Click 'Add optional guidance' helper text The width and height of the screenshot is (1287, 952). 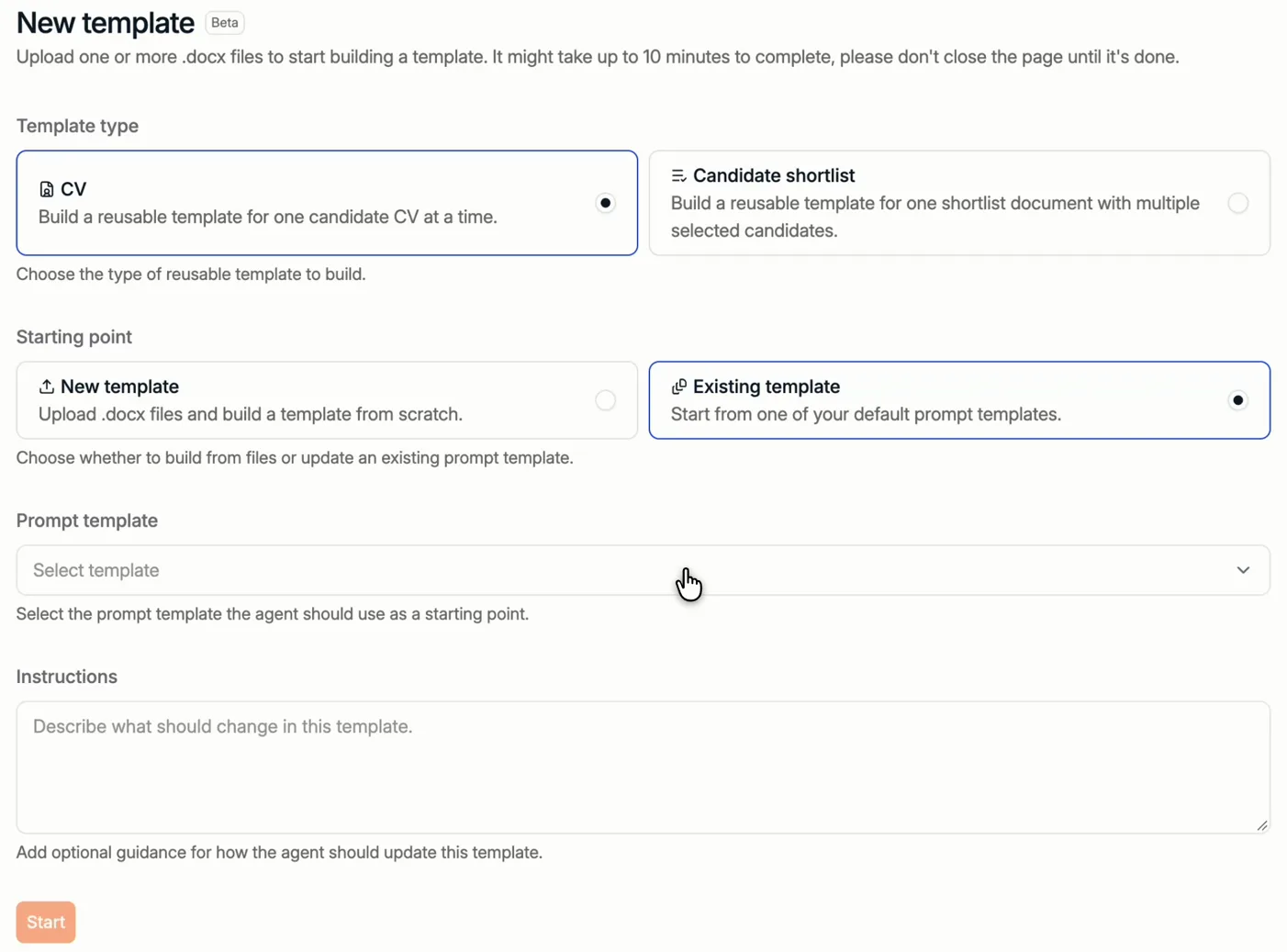click(279, 853)
